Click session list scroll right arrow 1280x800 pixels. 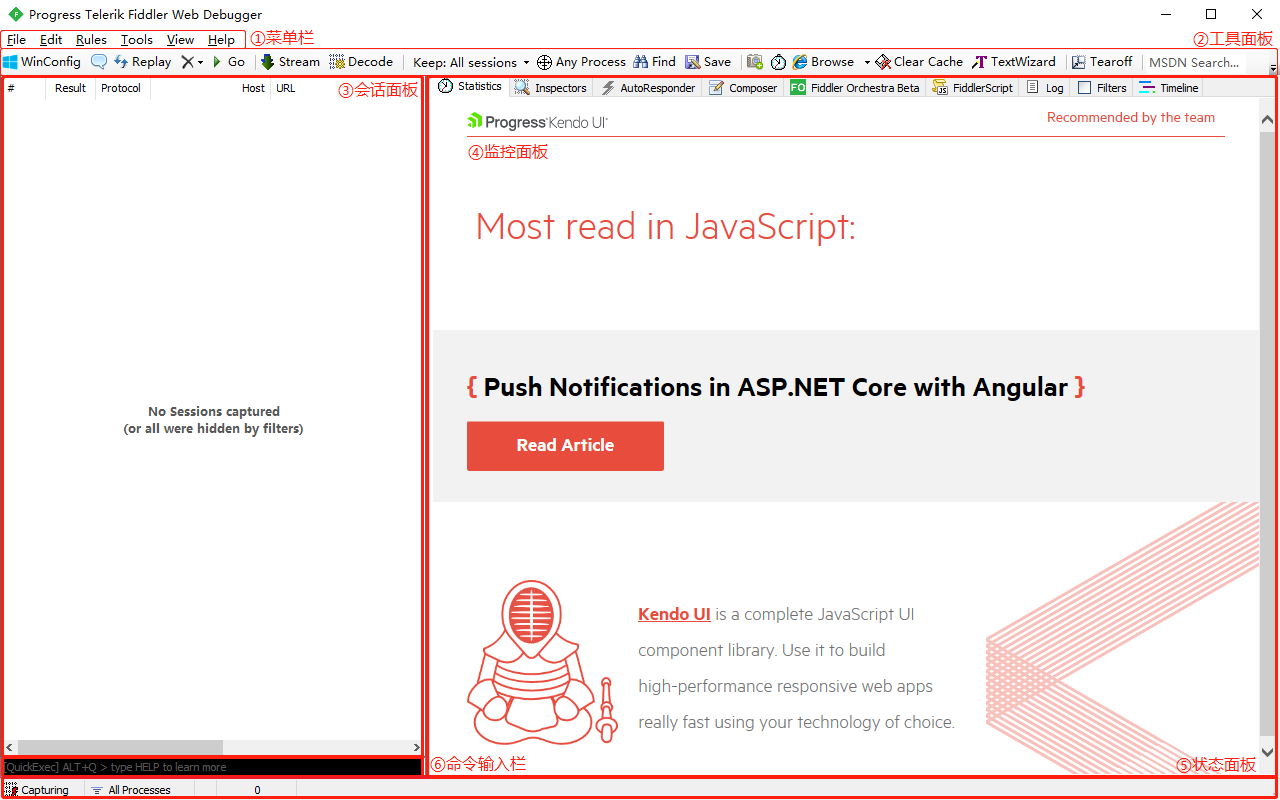point(416,748)
